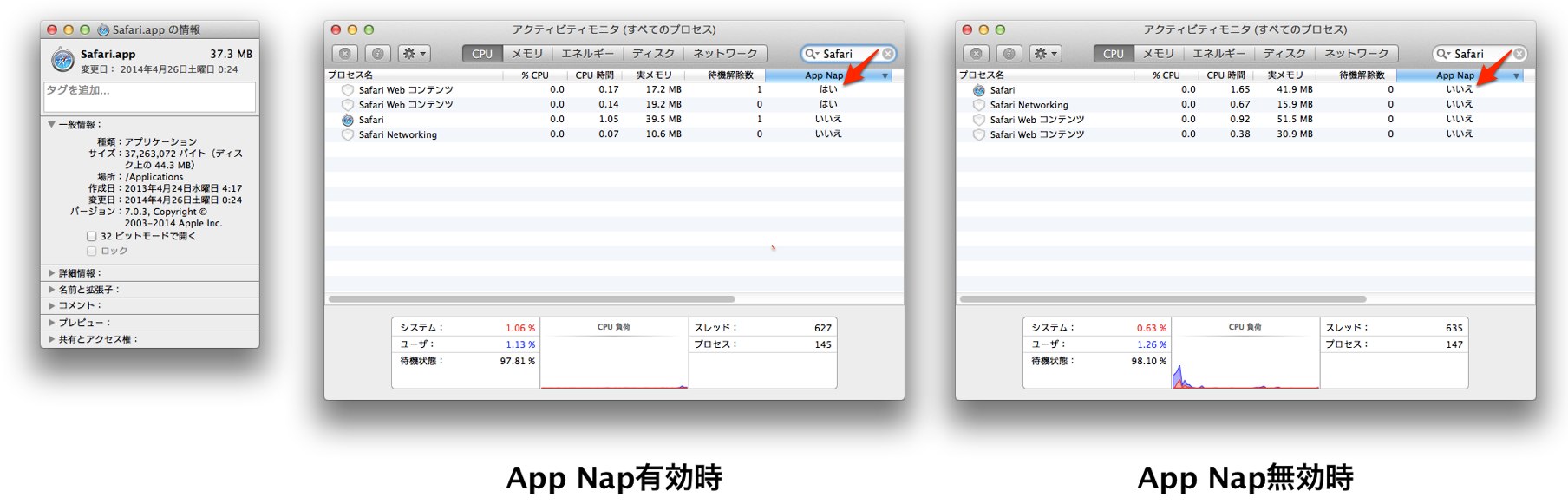Click the 41.9 MB memory value in the right Activity Monitor
Viewport: 1568px width, 504px height.
[1295, 90]
